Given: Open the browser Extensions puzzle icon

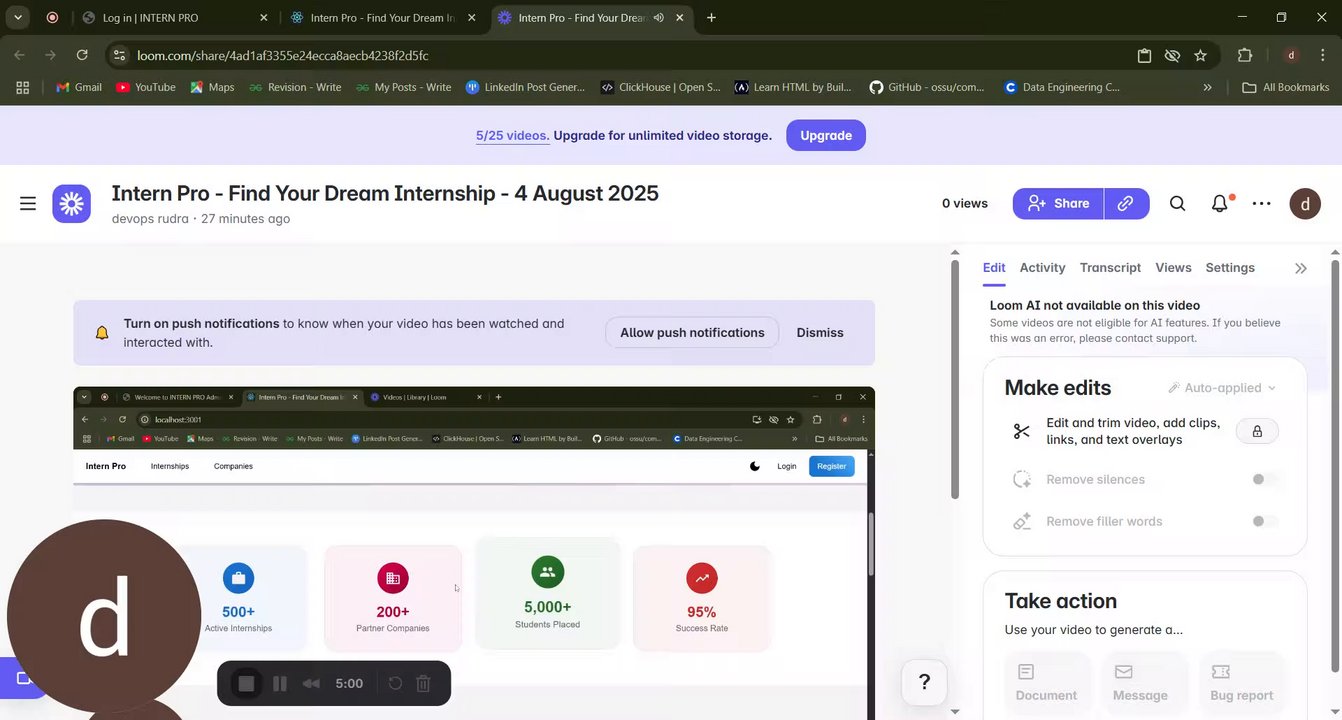Looking at the screenshot, I should pyautogui.click(x=1245, y=56).
